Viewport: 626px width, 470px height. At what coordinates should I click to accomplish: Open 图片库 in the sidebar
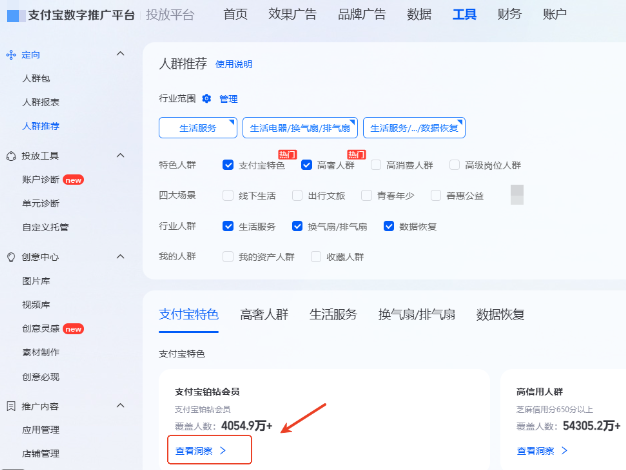pyautogui.click(x=36, y=281)
